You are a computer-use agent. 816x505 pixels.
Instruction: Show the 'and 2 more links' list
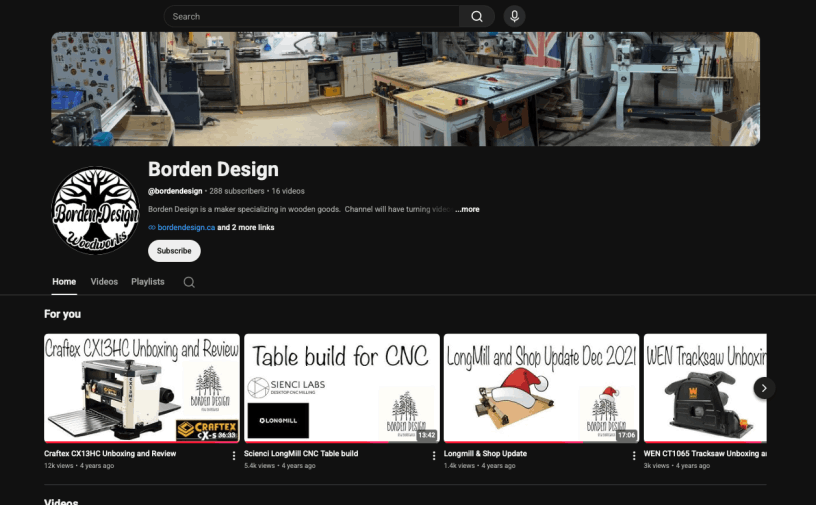coord(246,228)
